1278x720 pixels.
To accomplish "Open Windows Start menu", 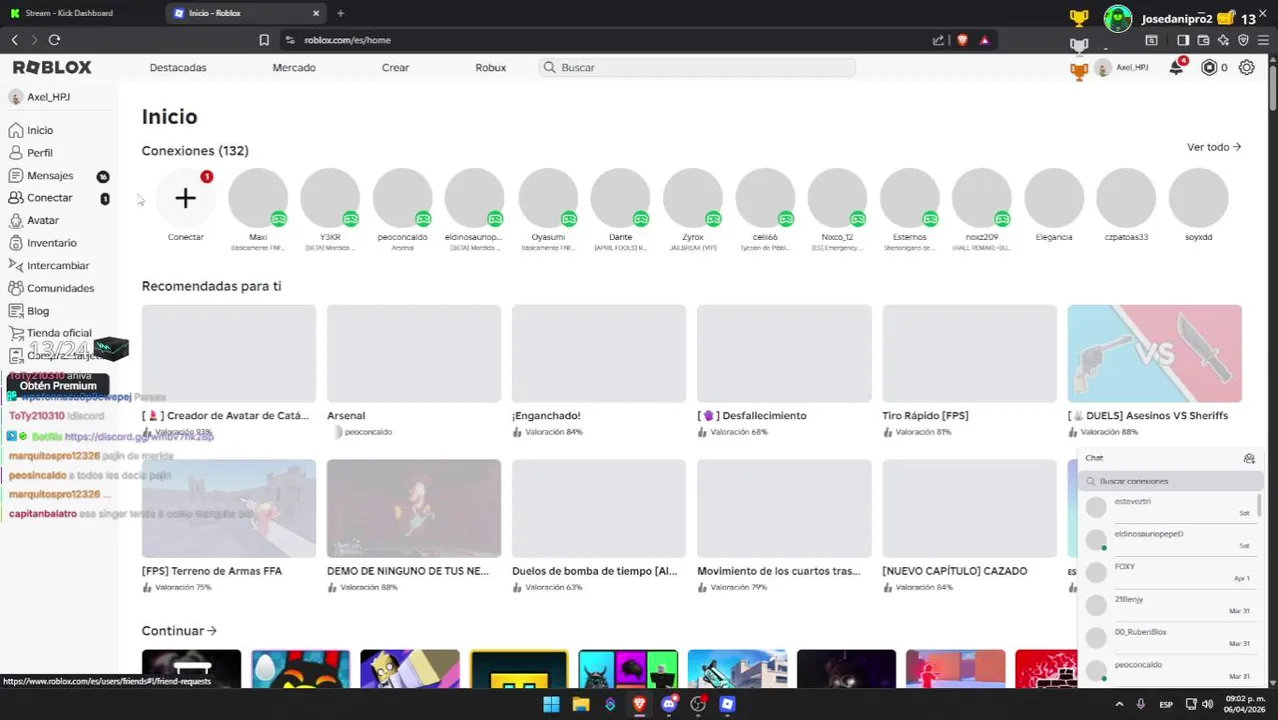I will click(x=551, y=704).
